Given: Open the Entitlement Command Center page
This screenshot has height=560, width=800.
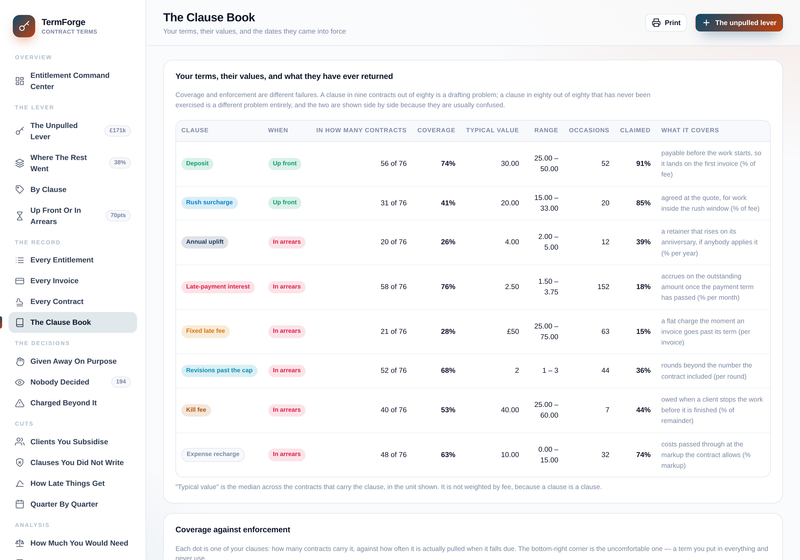Looking at the screenshot, I should coord(73,81).
